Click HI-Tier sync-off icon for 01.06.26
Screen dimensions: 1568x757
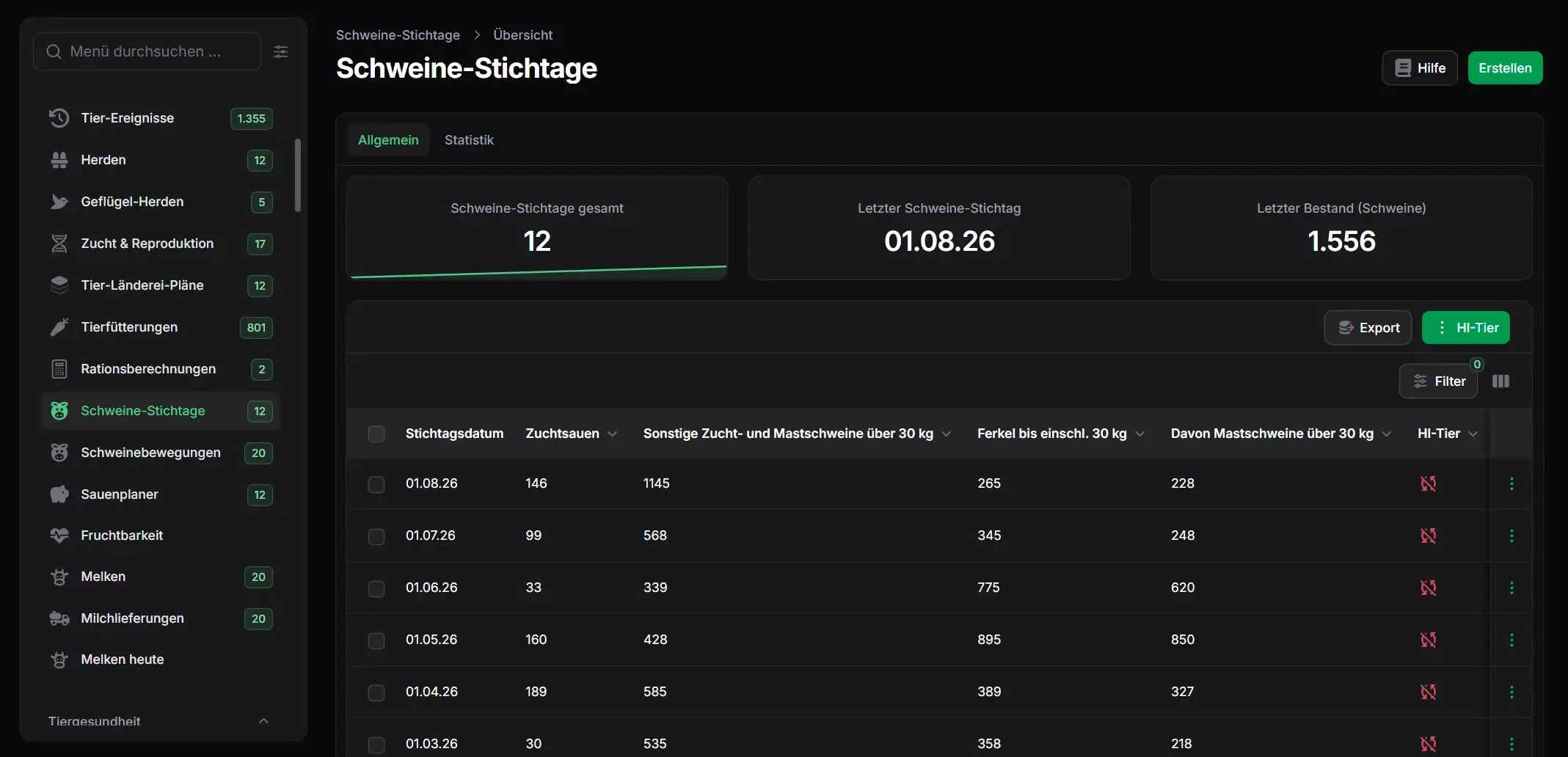(1428, 588)
